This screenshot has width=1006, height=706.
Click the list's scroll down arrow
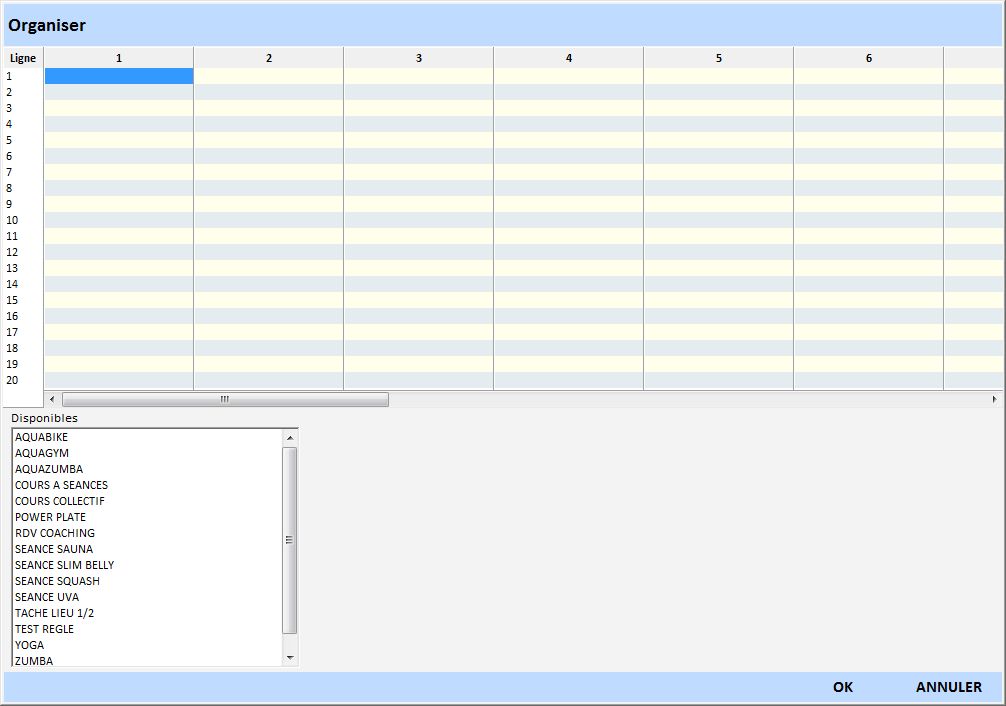[290, 657]
